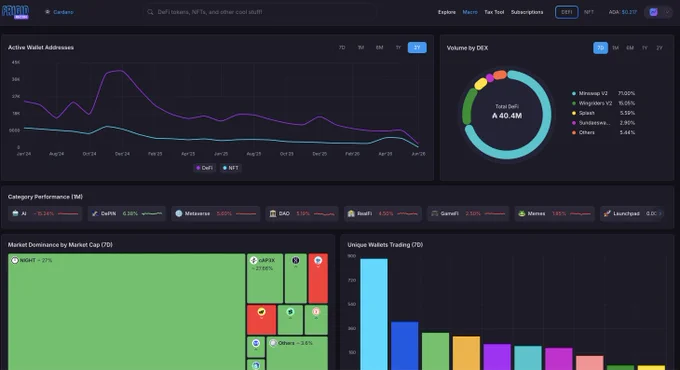
Task: Click the AI category icon
Action: click(x=16, y=213)
